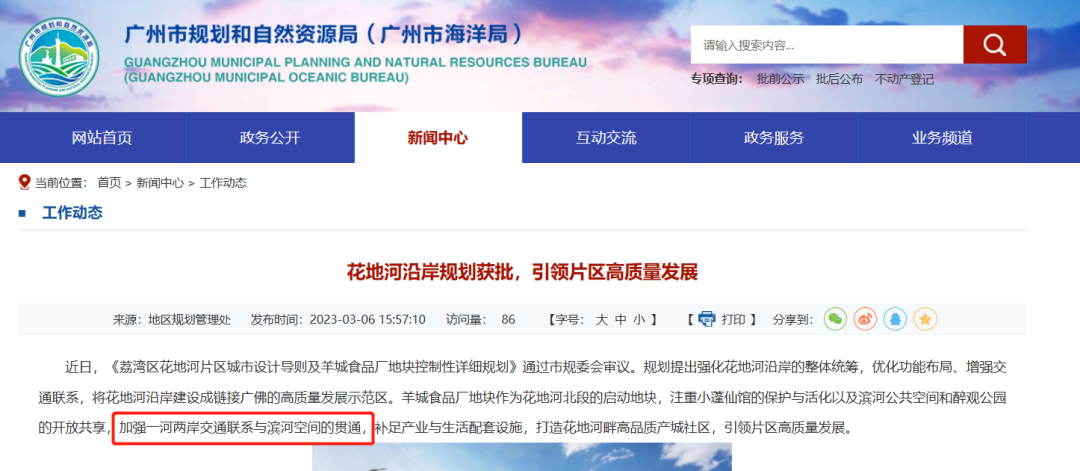Image resolution: width=1080 pixels, height=471 pixels.
Task: Click the source text 地区规划管理处
Action: point(189,320)
